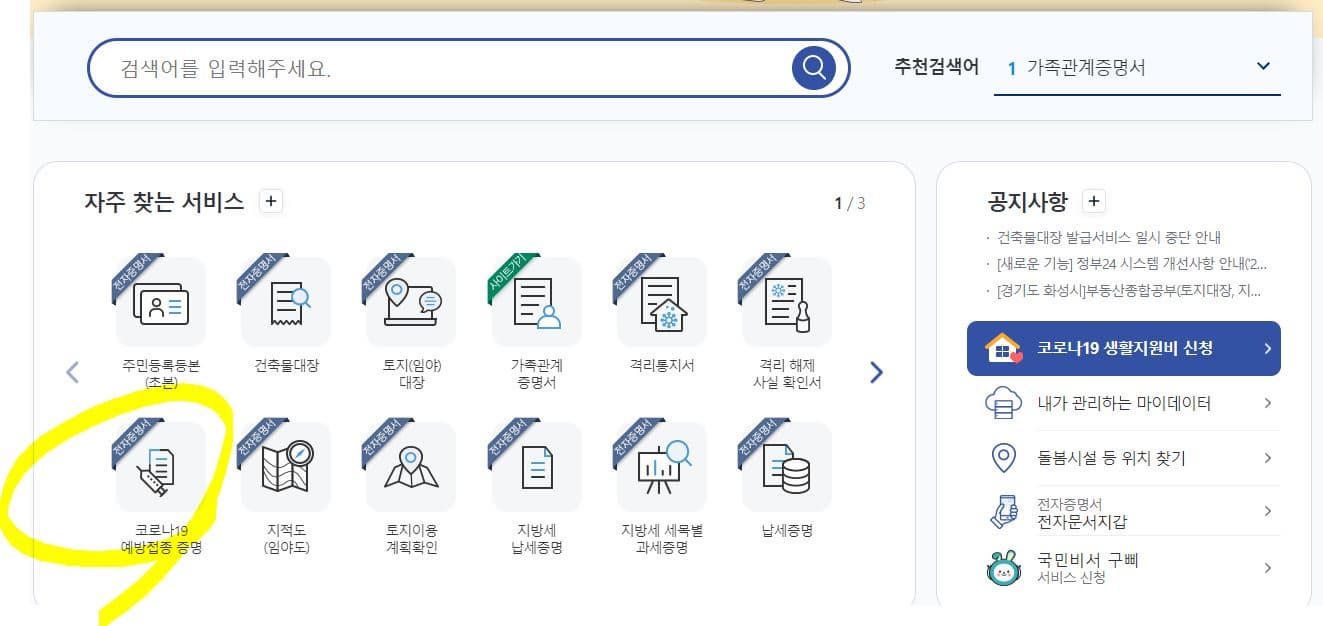Image resolution: width=1323 pixels, height=626 pixels.
Task: Click the 1 / 3 page indicator
Action: (x=850, y=203)
